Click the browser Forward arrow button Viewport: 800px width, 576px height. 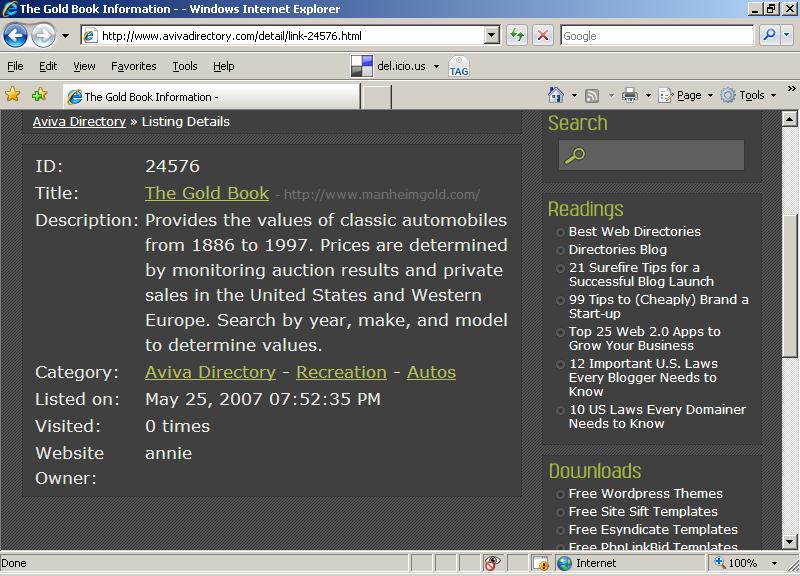coord(43,36)
